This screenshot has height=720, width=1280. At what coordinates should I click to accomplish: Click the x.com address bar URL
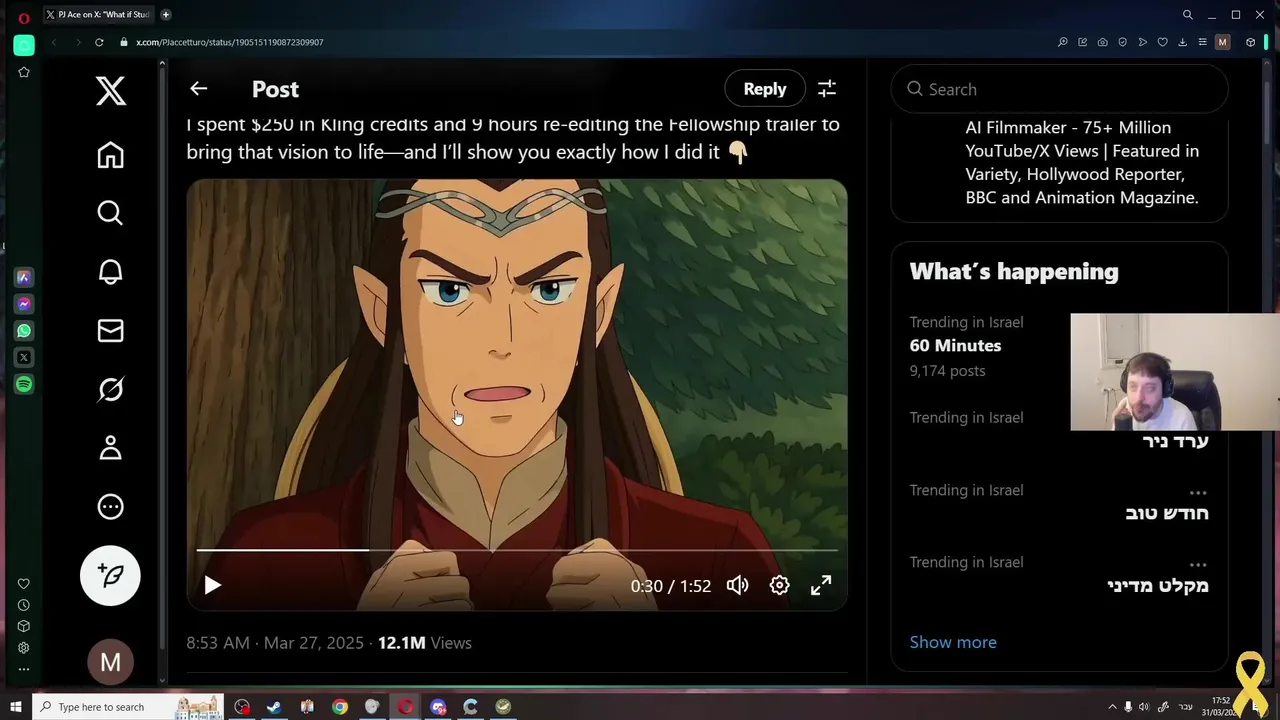230,42
